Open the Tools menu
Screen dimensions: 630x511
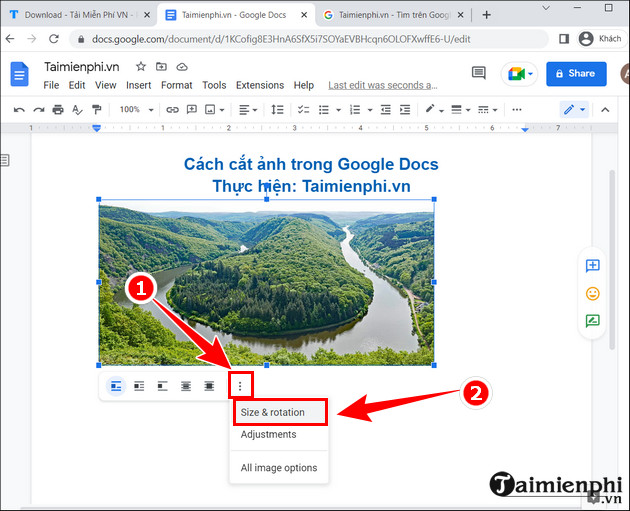tap(214, 85)
